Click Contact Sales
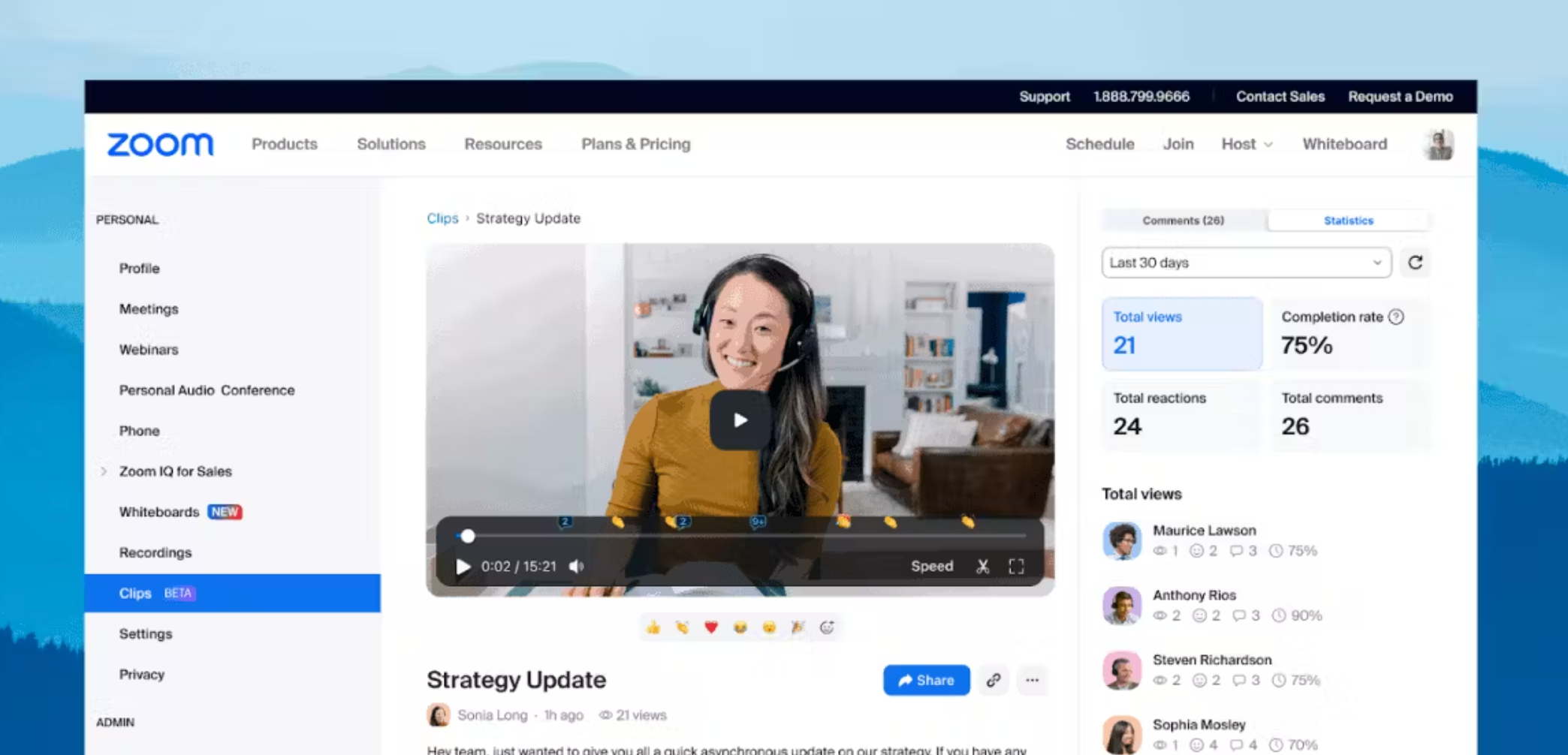The image size is (1568, 755). point(1280,97)
